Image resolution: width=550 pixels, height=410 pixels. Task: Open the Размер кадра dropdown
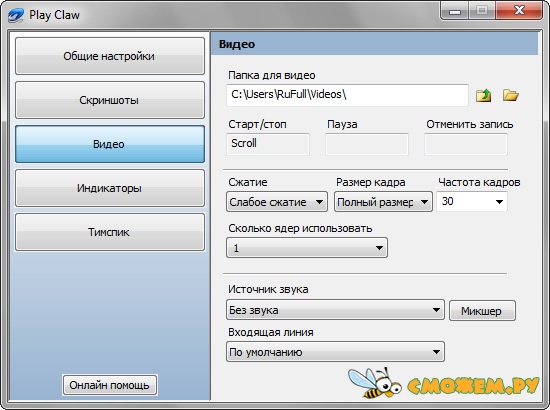click(383, 202)
